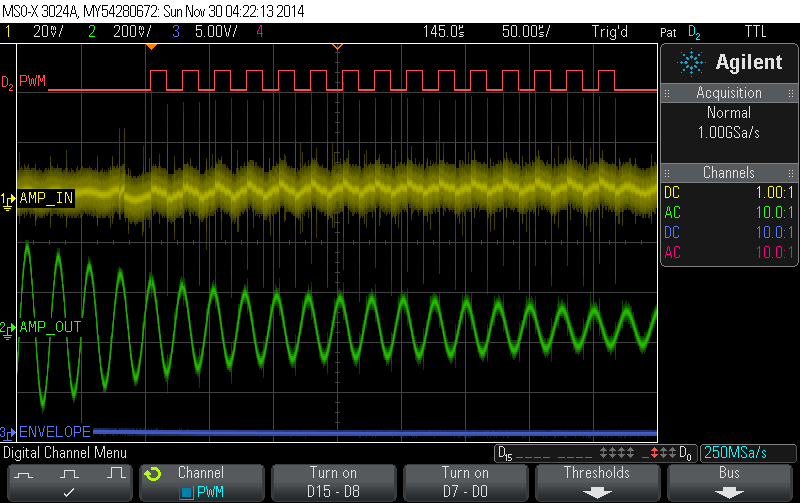The width and height of the screenshot is (800, 503).
Task: Select the small waveform size icon
Action: (26, 472)
